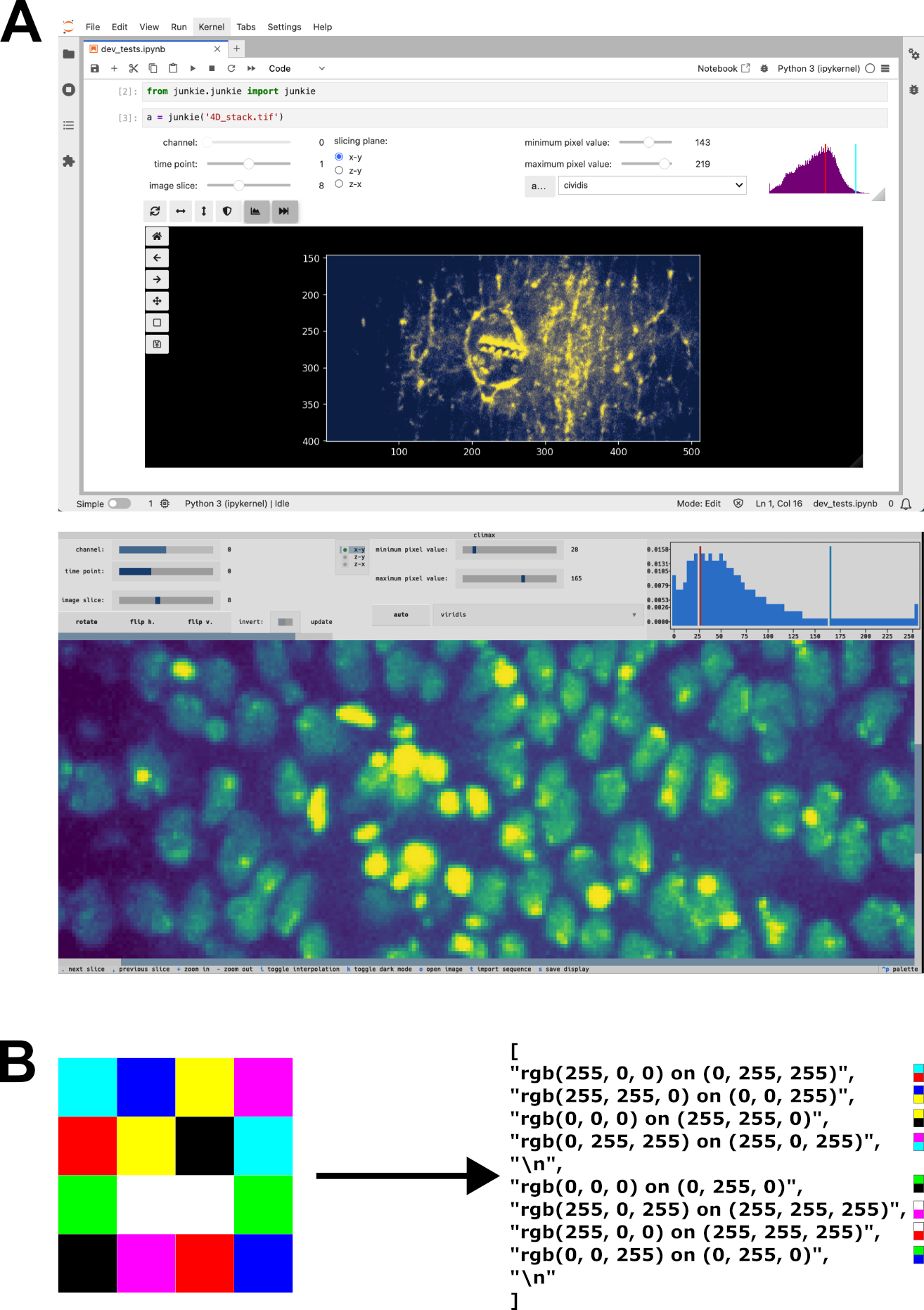The width and height of the screenshot is (924, 1310).
Task: Expand the viridis colormap dropdown
Action: pos(538,614)
